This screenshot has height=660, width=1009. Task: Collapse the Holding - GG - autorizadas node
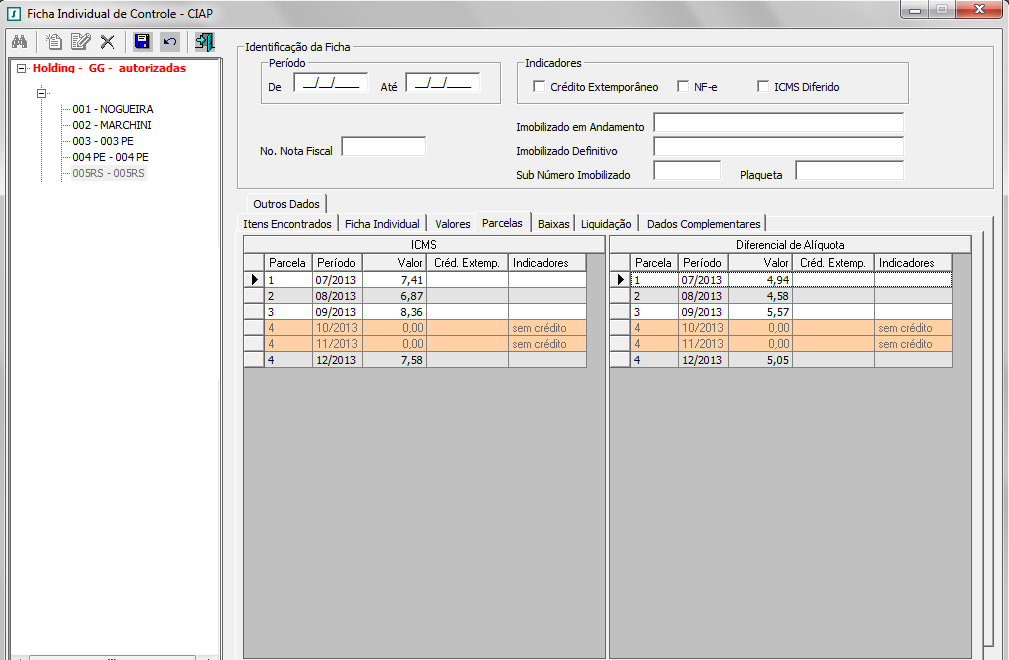22,69
